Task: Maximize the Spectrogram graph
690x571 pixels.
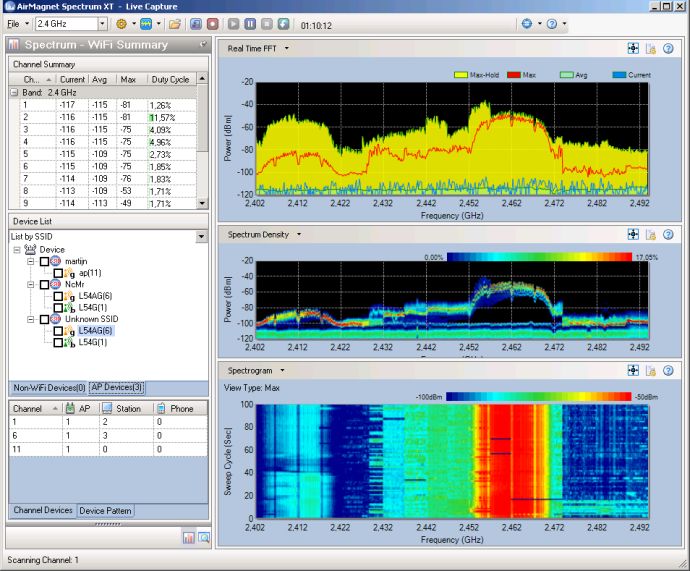Action: pos(633,370)
